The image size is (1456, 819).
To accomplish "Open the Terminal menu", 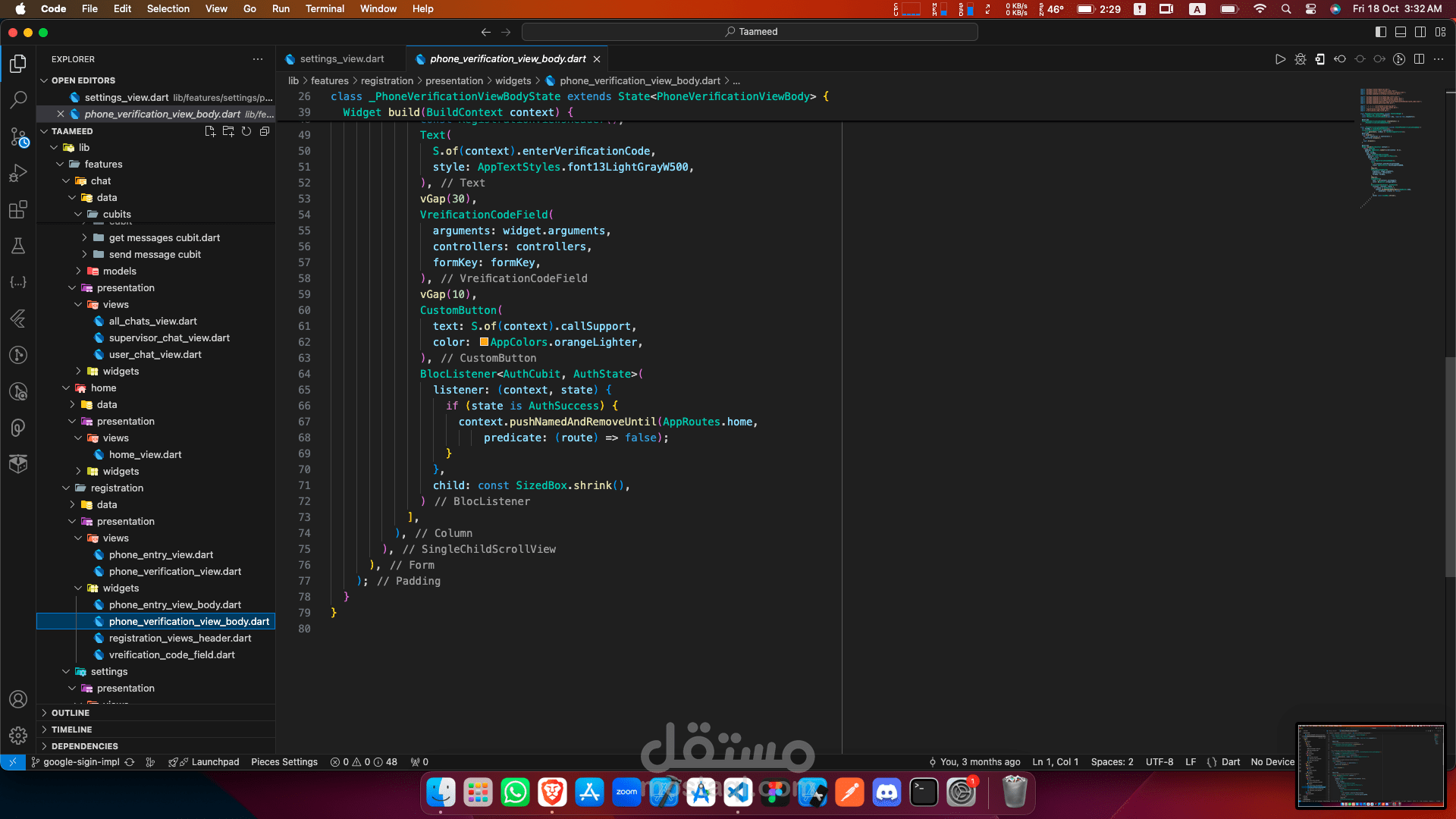I will click(325, 8).
